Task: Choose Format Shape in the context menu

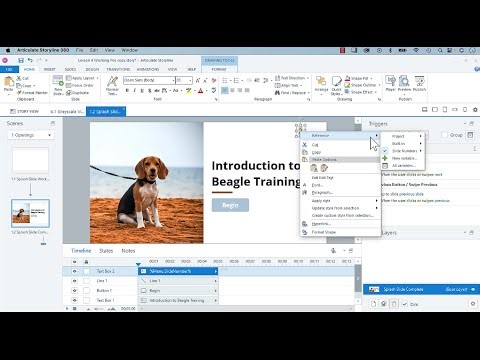Action: 340,232
